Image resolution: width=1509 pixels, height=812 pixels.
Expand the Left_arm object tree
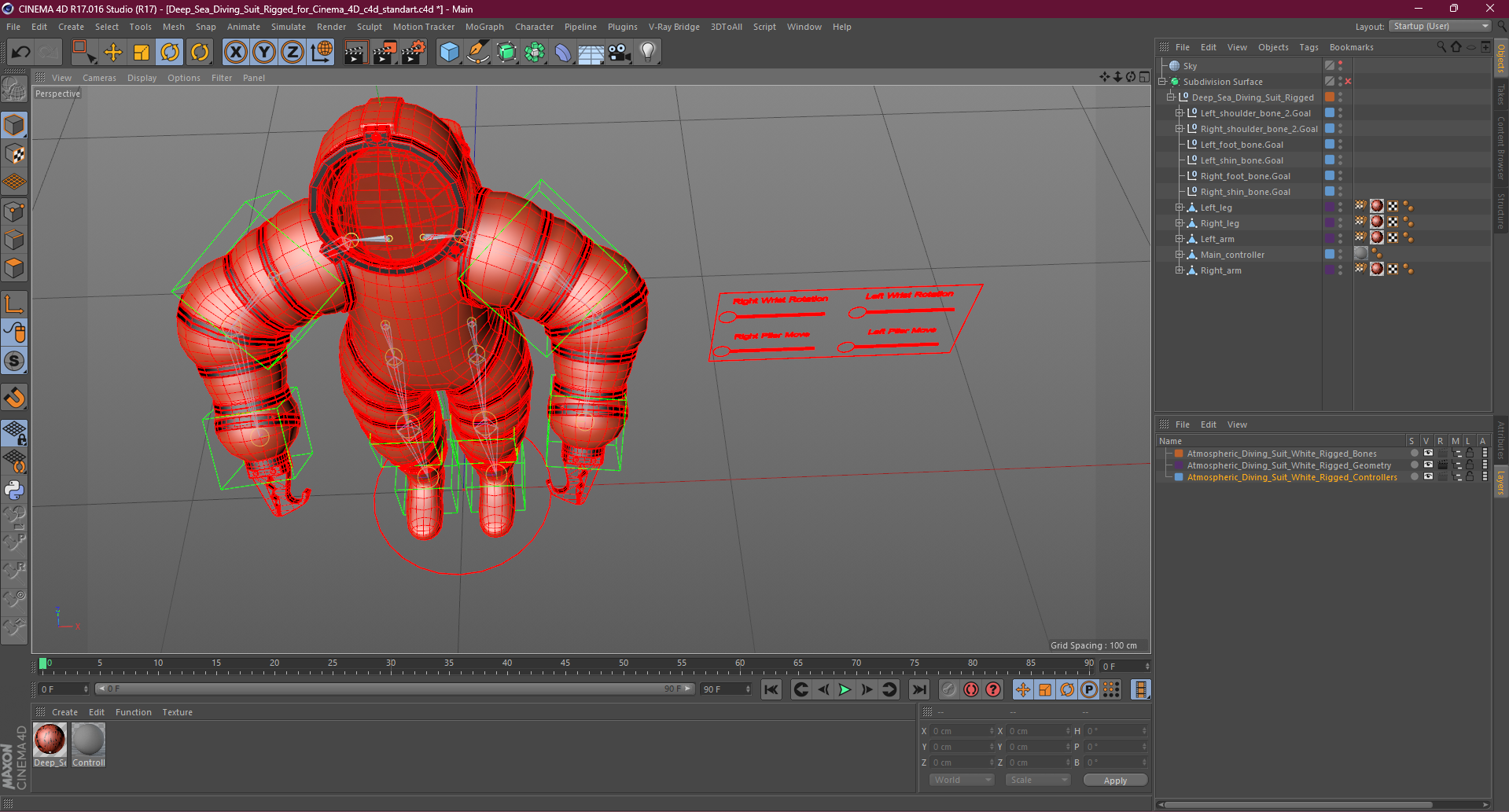point(1179,239)
